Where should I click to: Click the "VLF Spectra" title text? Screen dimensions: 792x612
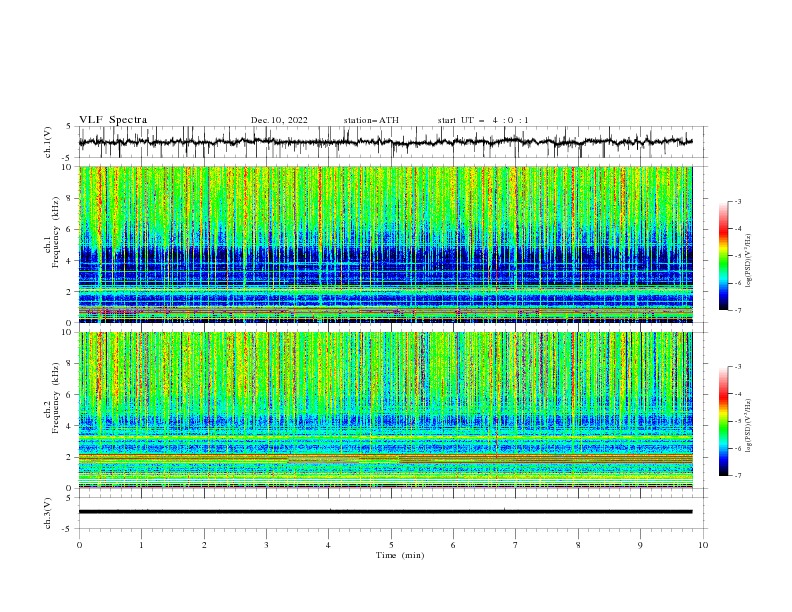tap(113, 120)
